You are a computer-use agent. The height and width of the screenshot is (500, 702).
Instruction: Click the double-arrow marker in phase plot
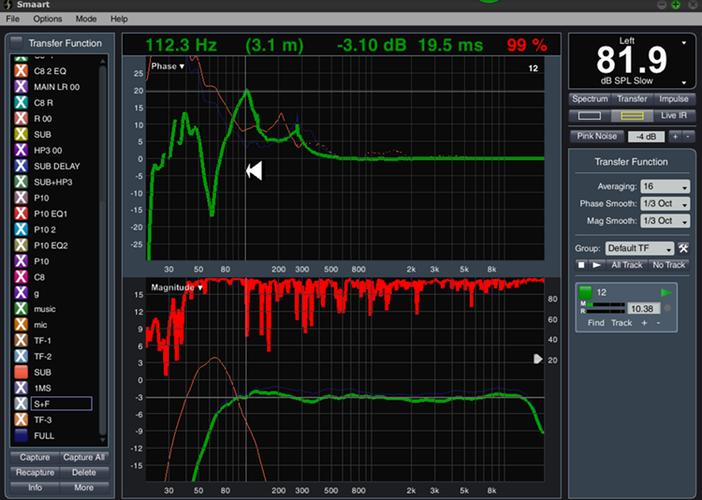pyautogui.click(x=254, y=171)
